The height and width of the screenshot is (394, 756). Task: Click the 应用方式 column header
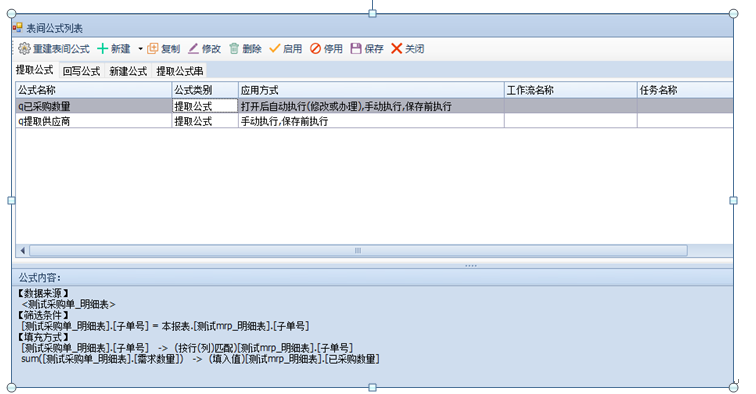[371, 90]
